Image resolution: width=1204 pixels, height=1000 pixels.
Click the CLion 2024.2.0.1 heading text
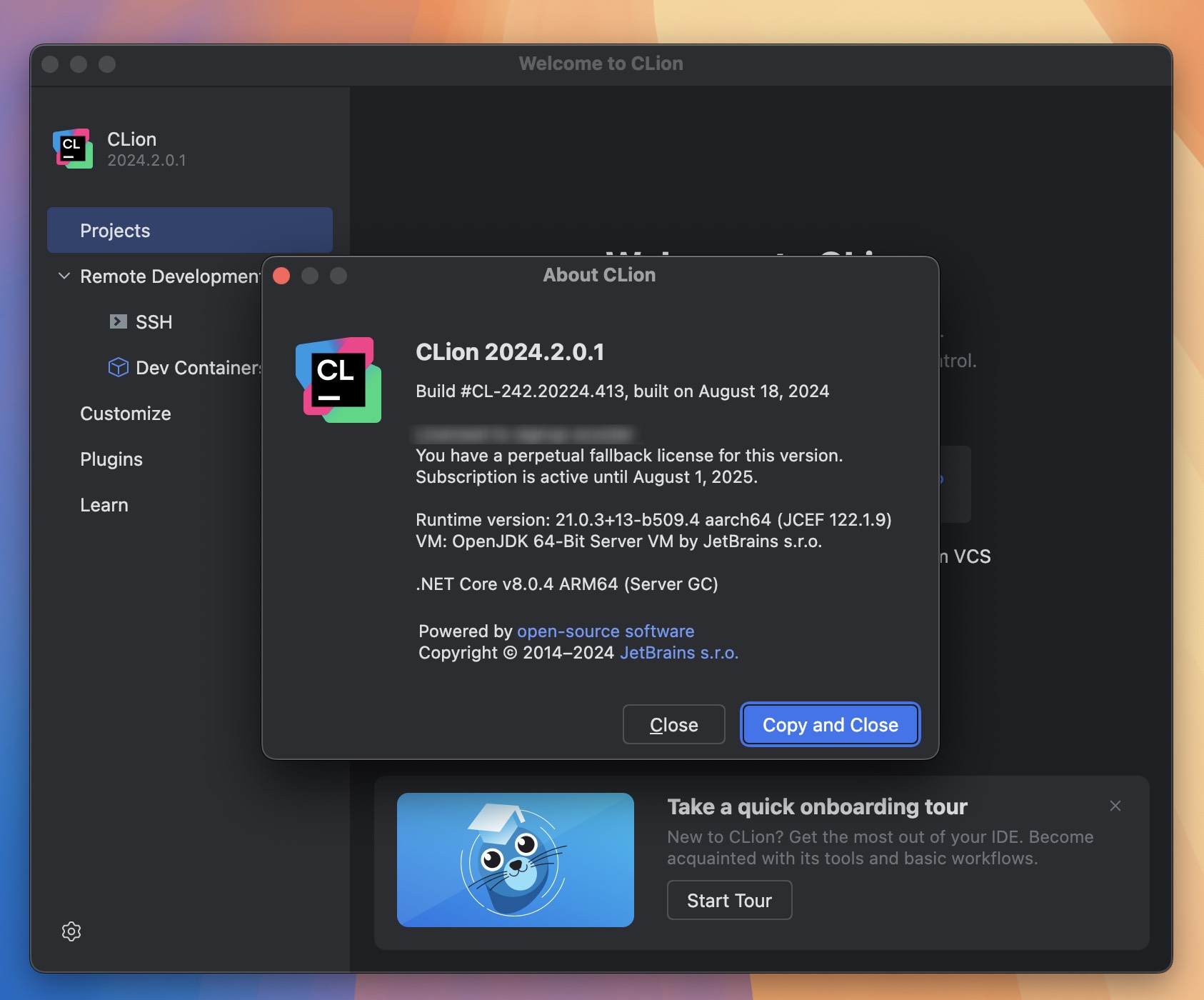(x=510, y=352)
